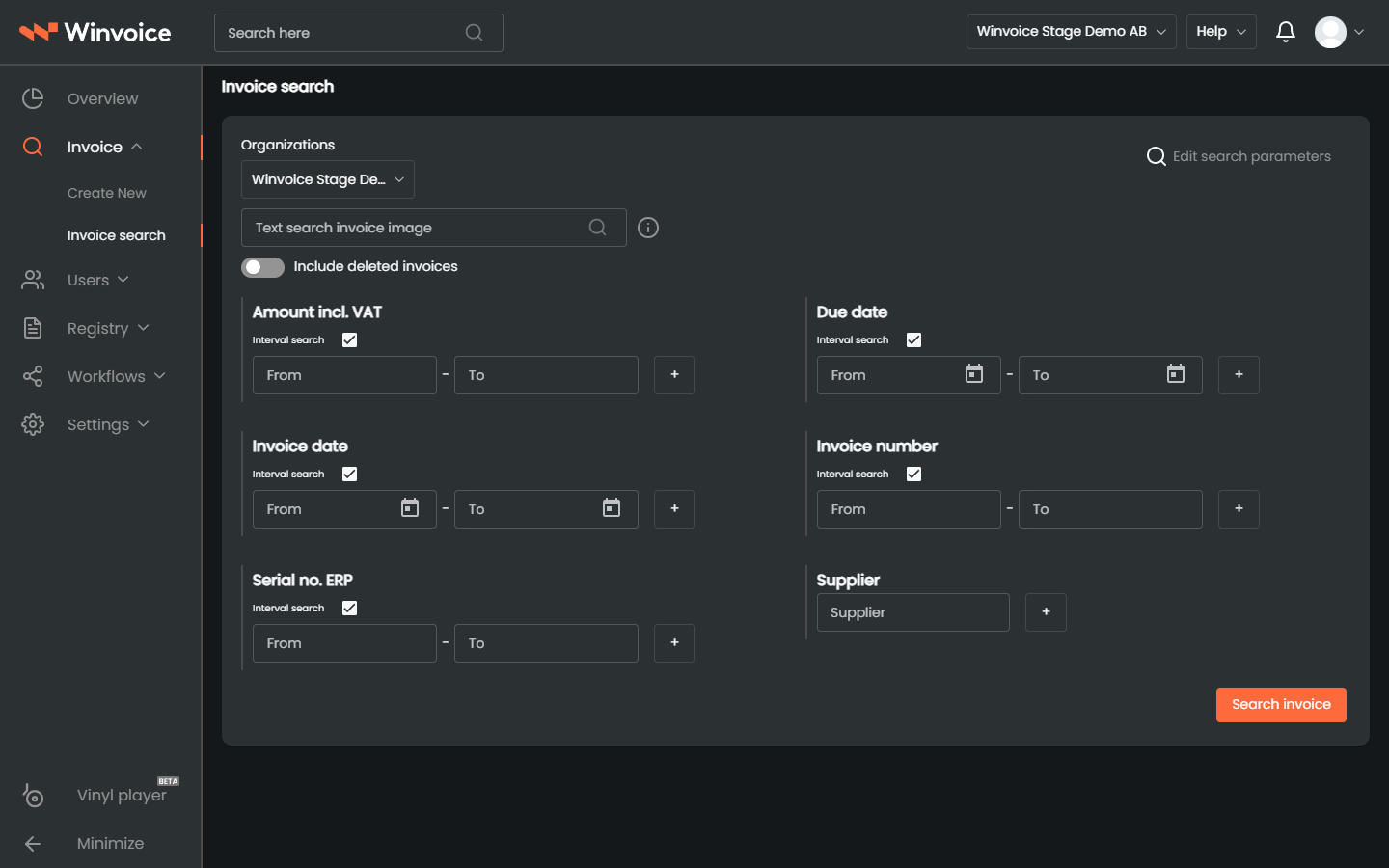Viewport: 1389px width, 868px height.
Task: Select Create New under Invoice
Action: (x=107, y=193)
